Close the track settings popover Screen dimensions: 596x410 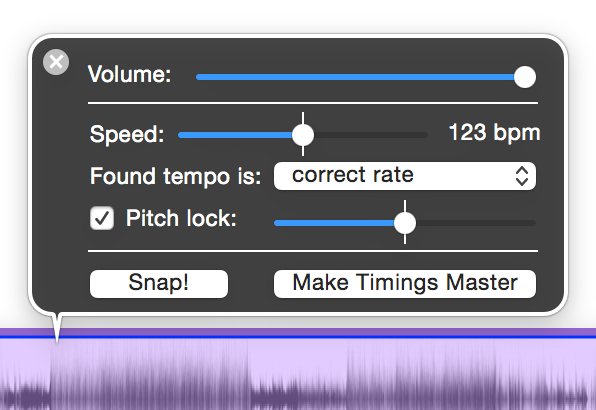[x=56, y=62]
